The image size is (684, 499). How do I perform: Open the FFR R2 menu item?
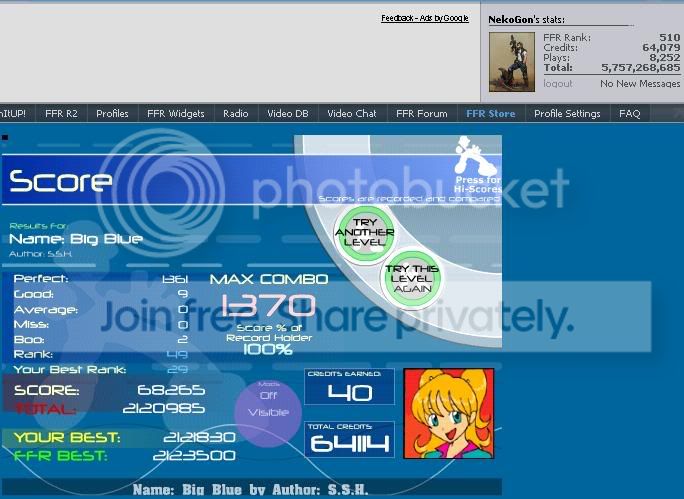point(61,114)
